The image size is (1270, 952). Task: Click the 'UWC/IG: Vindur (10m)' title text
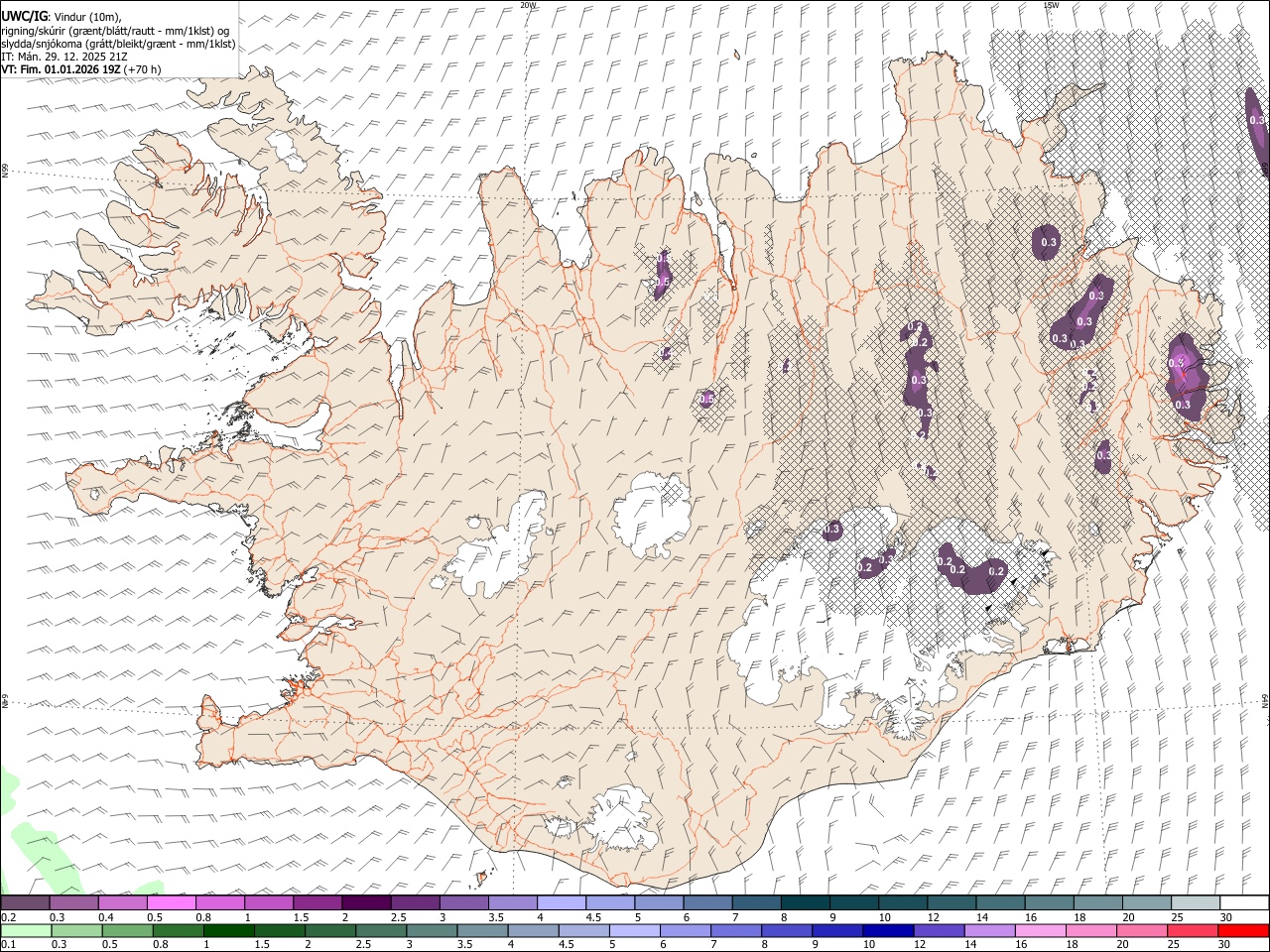coord(62,17)
